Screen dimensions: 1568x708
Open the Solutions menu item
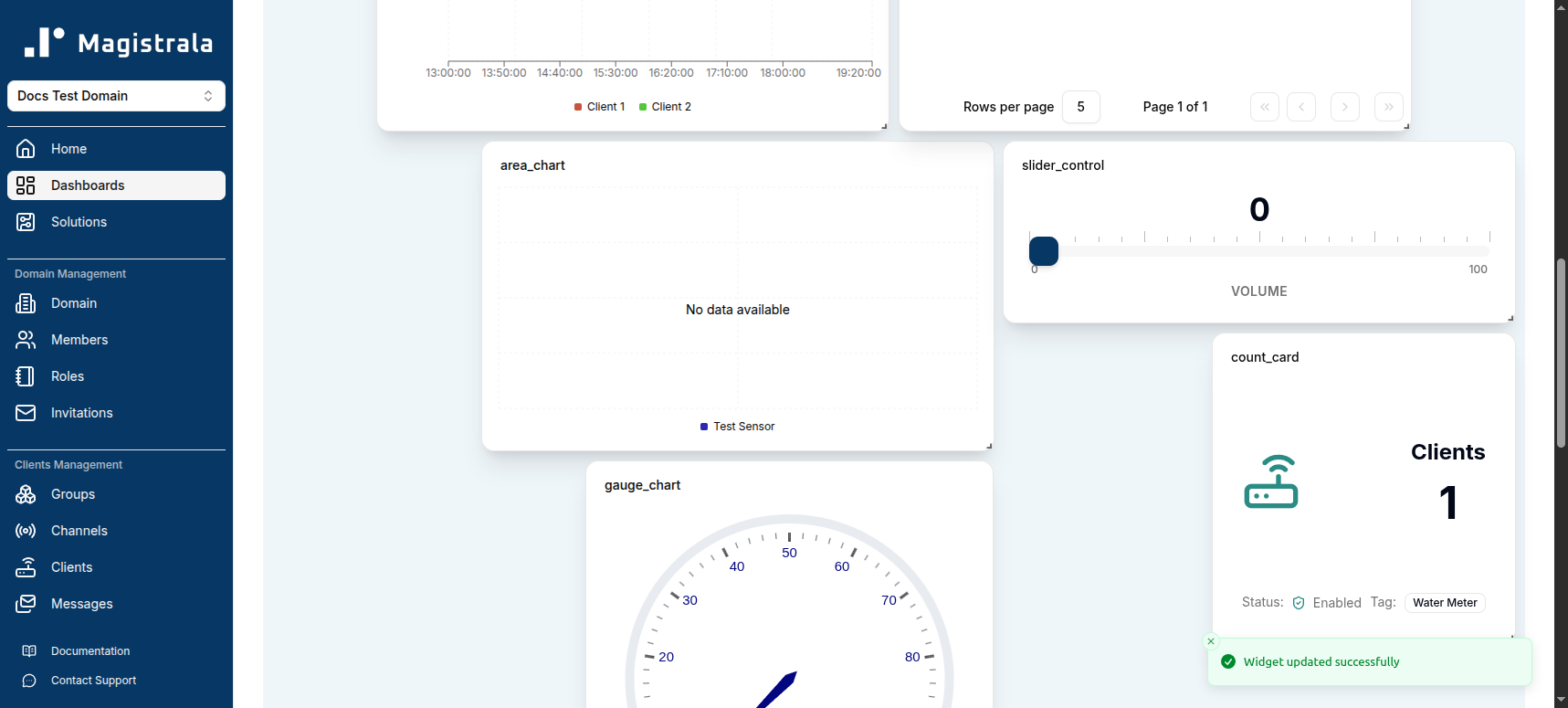coord(116,222)
